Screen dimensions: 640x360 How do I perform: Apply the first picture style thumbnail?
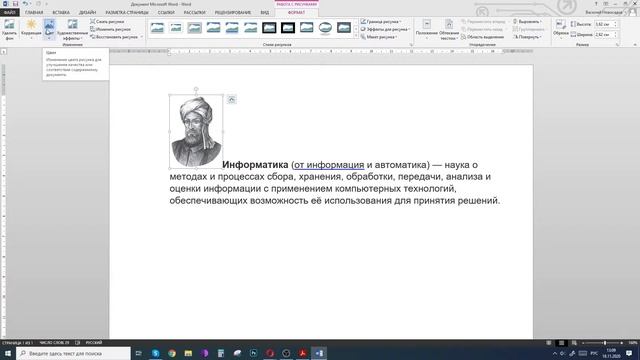tap(157, 28)
